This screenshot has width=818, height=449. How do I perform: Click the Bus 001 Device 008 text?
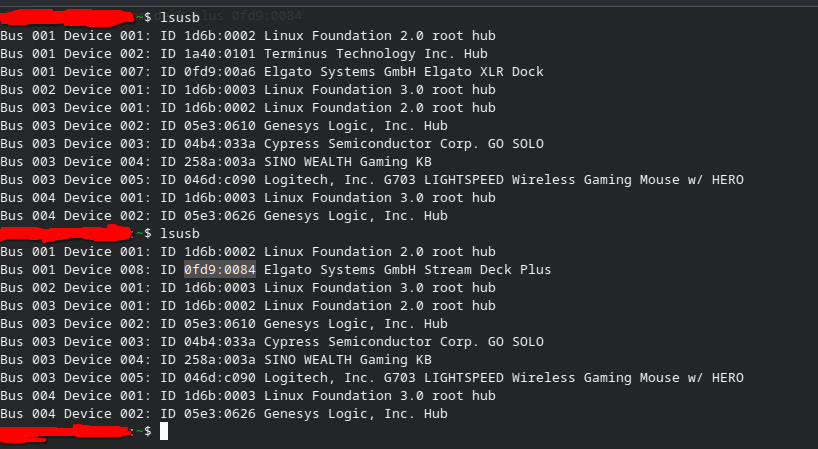click(x=76, y=270)
